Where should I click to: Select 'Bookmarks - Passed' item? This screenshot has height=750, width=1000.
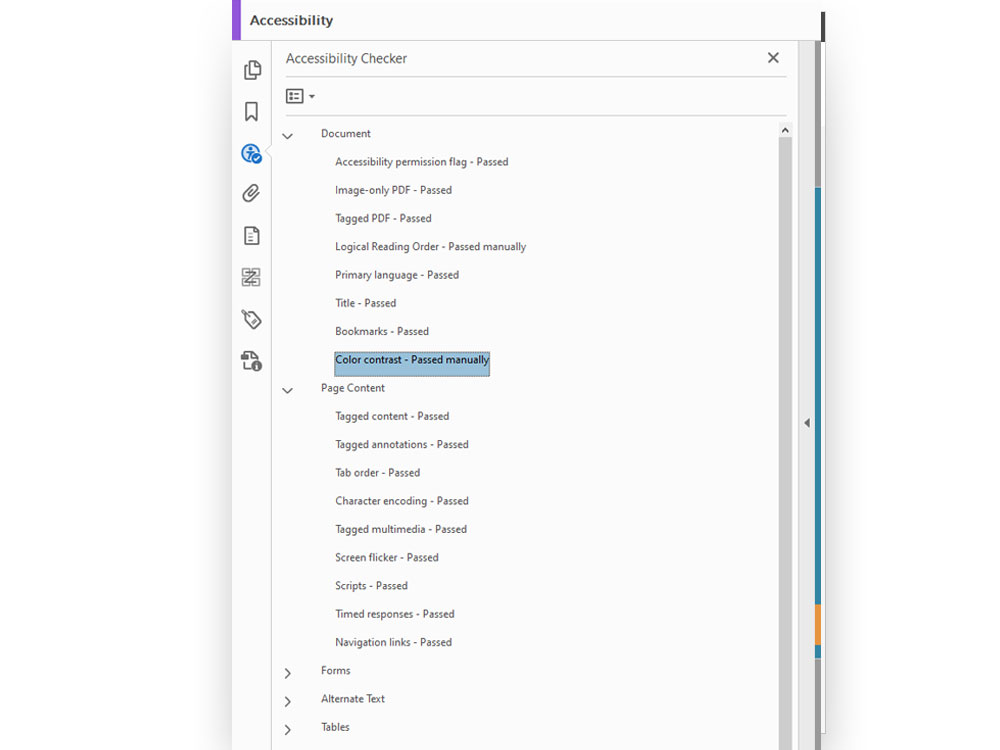point(382,332)
